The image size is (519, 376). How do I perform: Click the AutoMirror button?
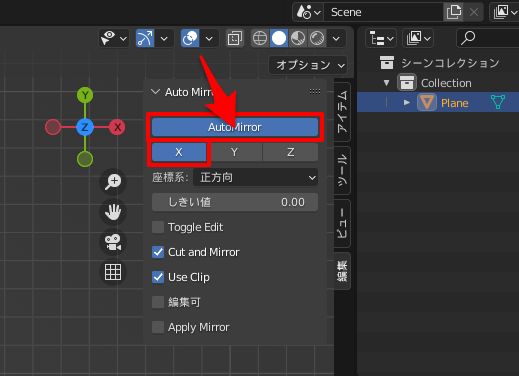(235, 127)
